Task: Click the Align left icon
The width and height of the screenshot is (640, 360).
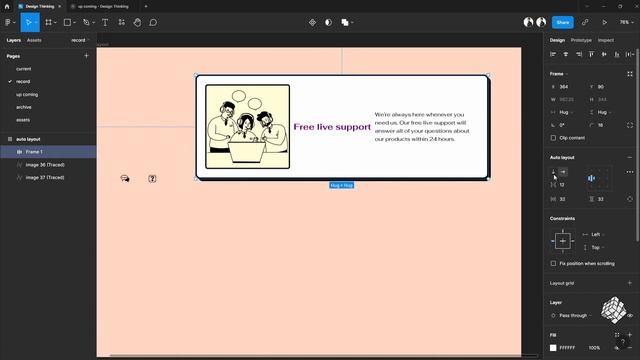Action: [x=553, y=54]
